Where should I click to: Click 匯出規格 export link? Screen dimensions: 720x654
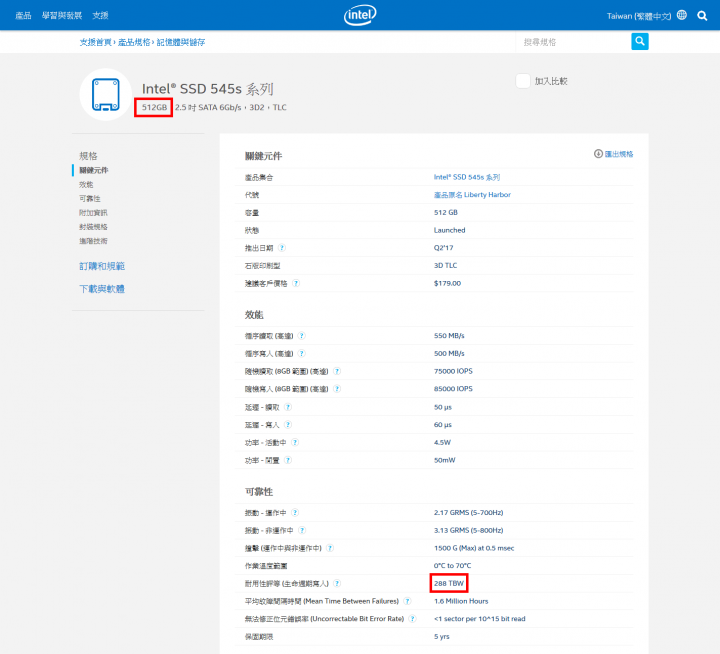[x=619, y=154]
